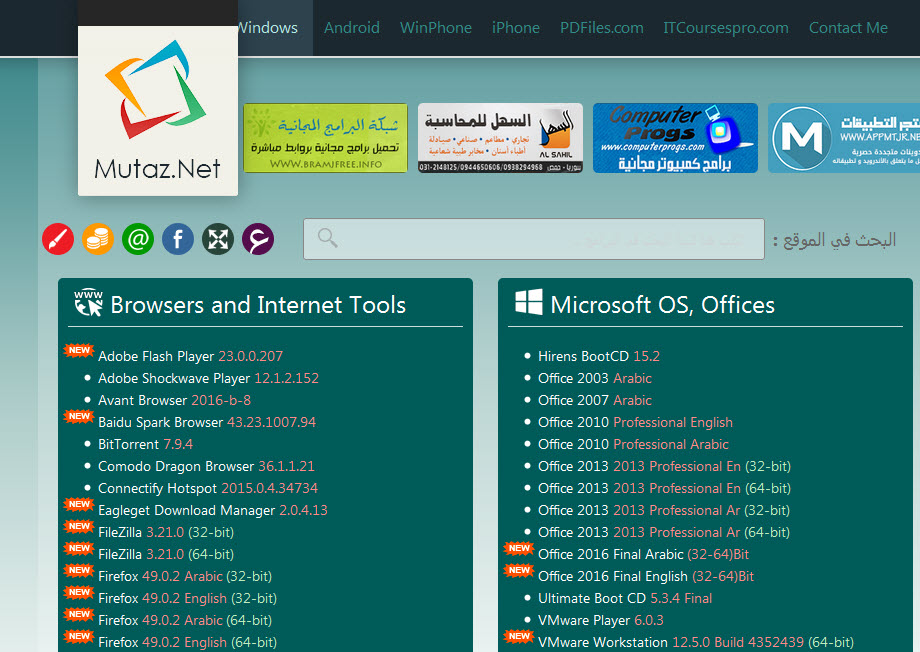This screenshot has height=652, width=920.
Task: Open Avant Browser 2016-b-8 link
Action: click(x=174, y=400)
